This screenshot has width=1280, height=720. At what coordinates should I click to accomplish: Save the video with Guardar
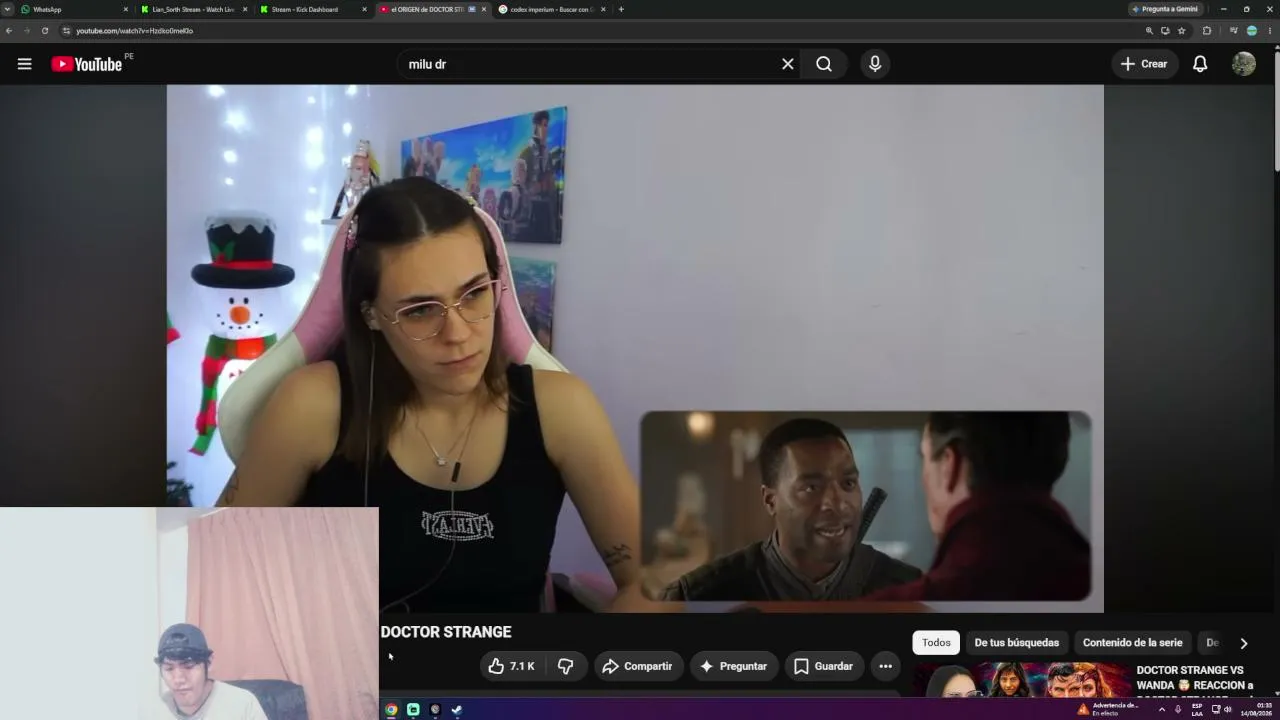[823, 666]
